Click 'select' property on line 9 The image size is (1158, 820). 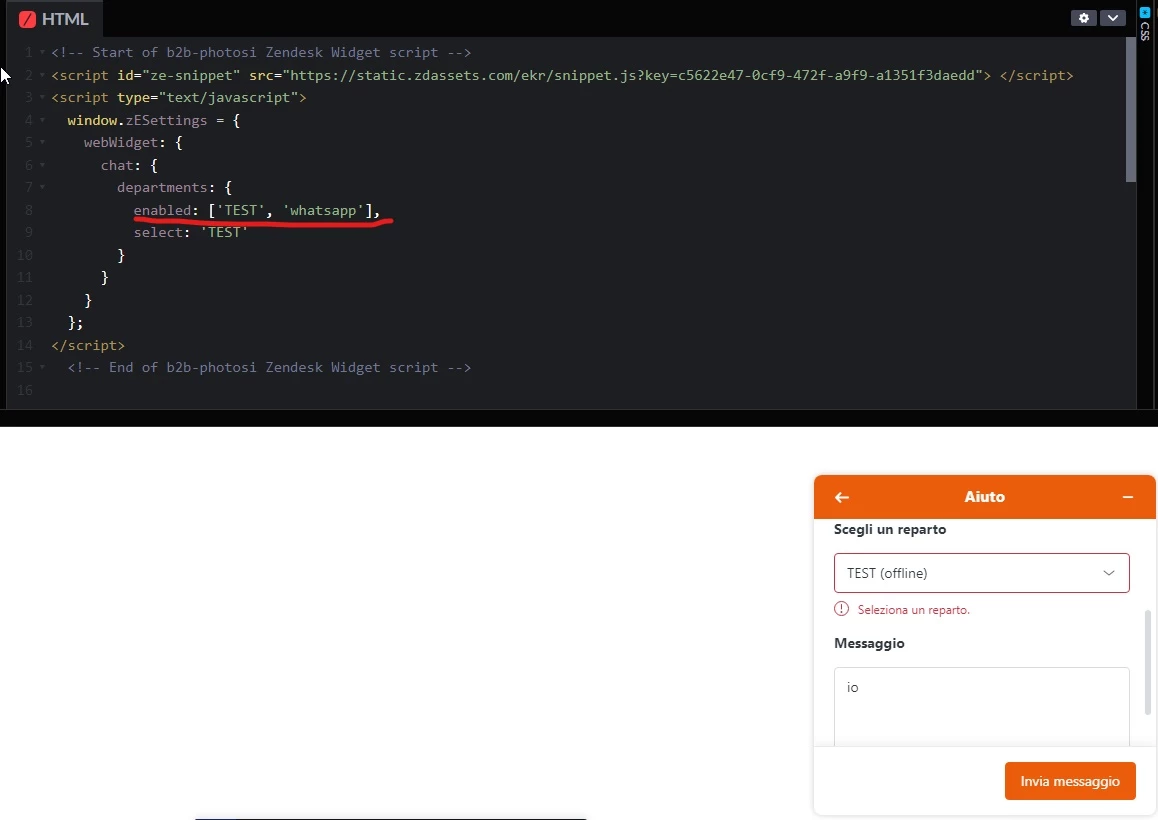[158, 232]
